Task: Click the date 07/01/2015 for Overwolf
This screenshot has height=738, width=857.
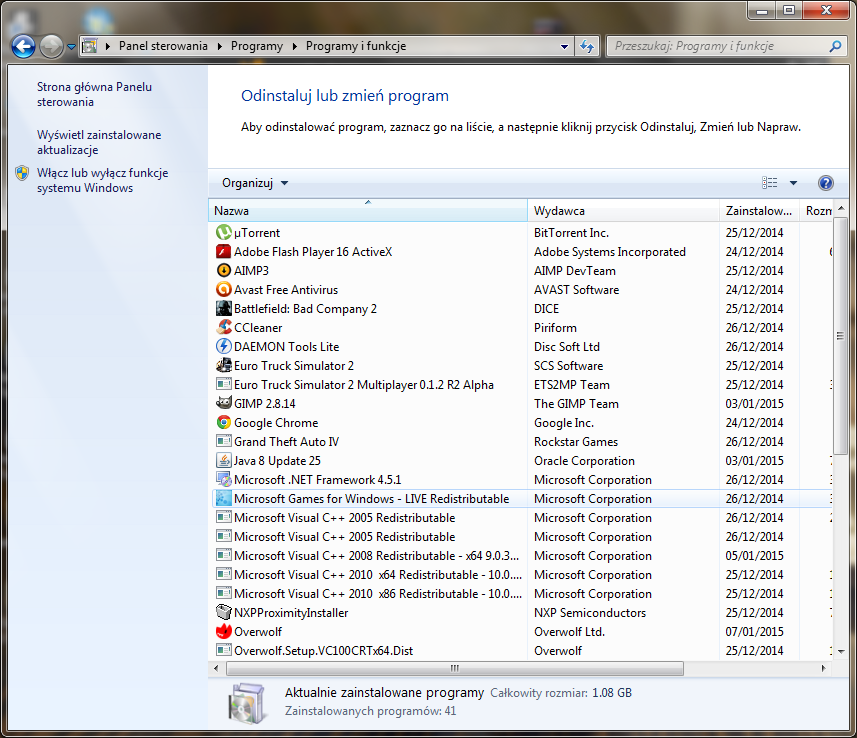Action: point(754,631)
